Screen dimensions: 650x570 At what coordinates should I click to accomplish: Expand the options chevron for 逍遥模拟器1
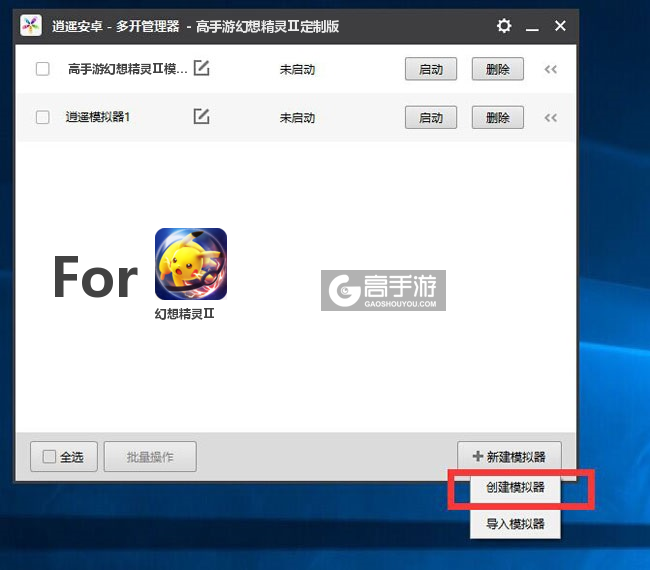point(551,118)
